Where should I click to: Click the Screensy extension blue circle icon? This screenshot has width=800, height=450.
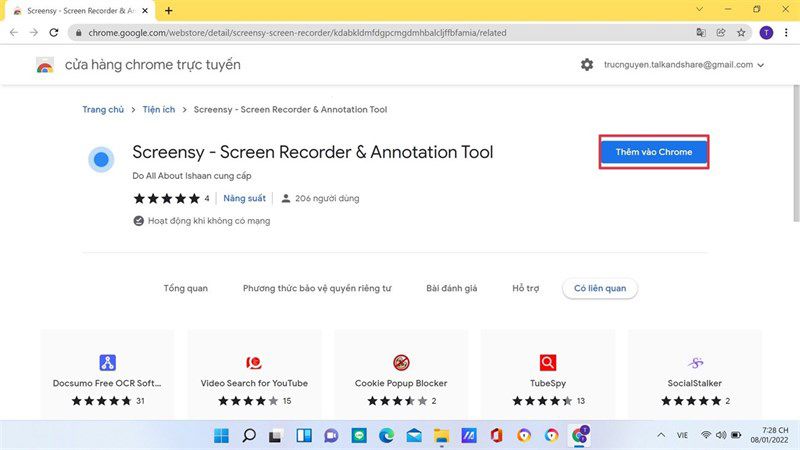pyautogui.click(x=101, y=160)
